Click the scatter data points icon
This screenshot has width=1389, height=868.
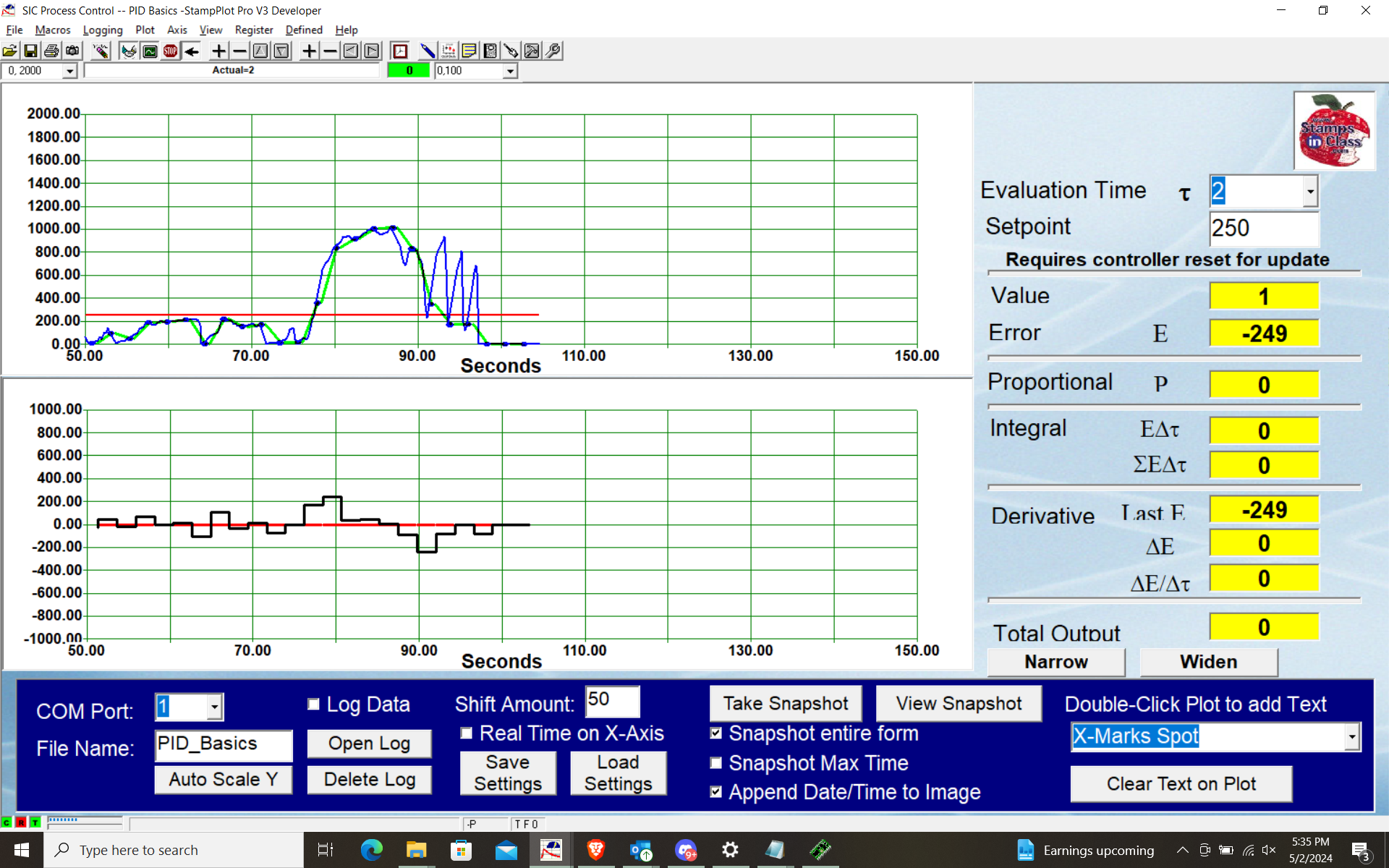(449, 51)
